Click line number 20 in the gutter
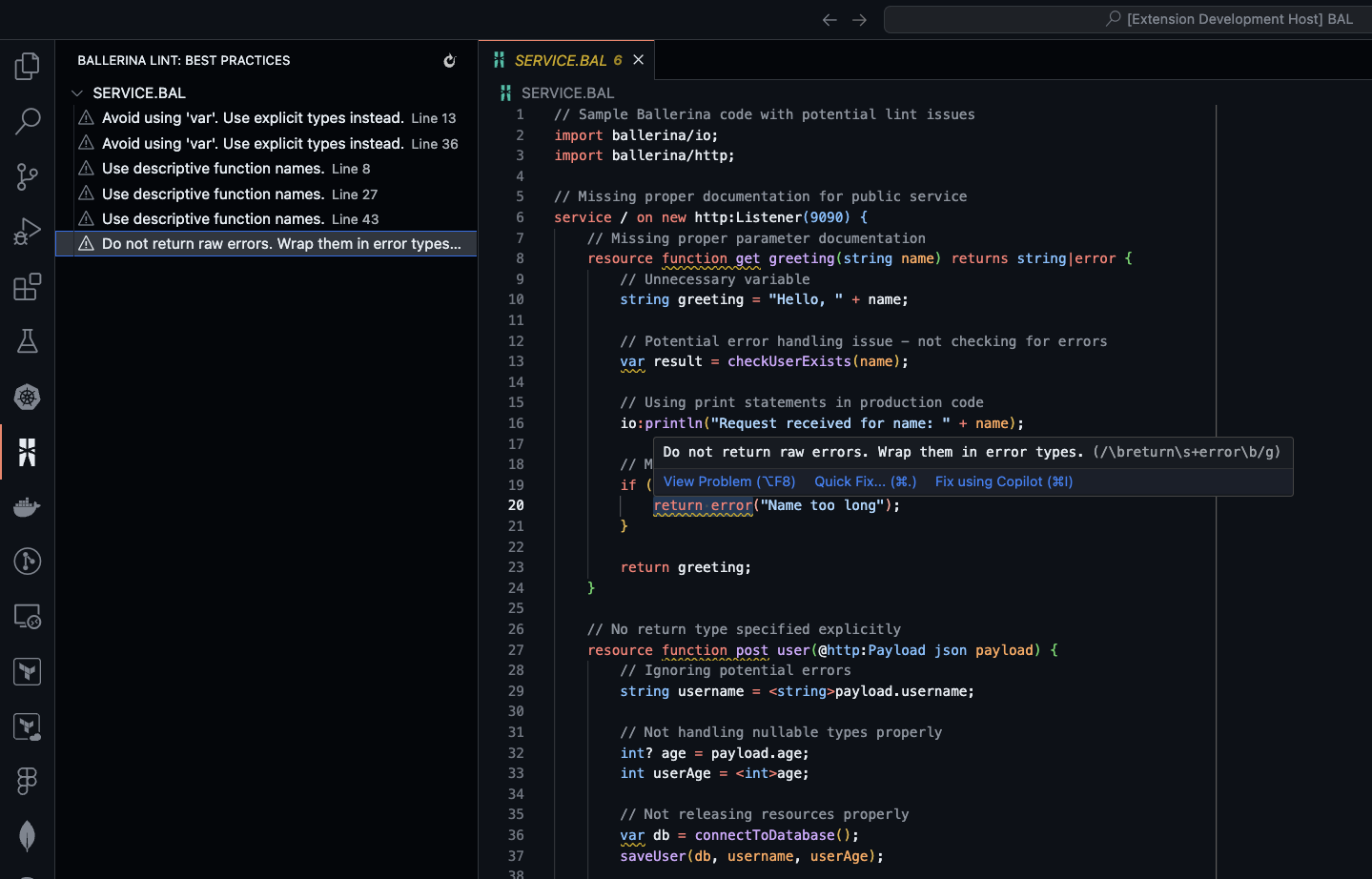The height and width of the screenshot is (879, 1372). point(516,505)
